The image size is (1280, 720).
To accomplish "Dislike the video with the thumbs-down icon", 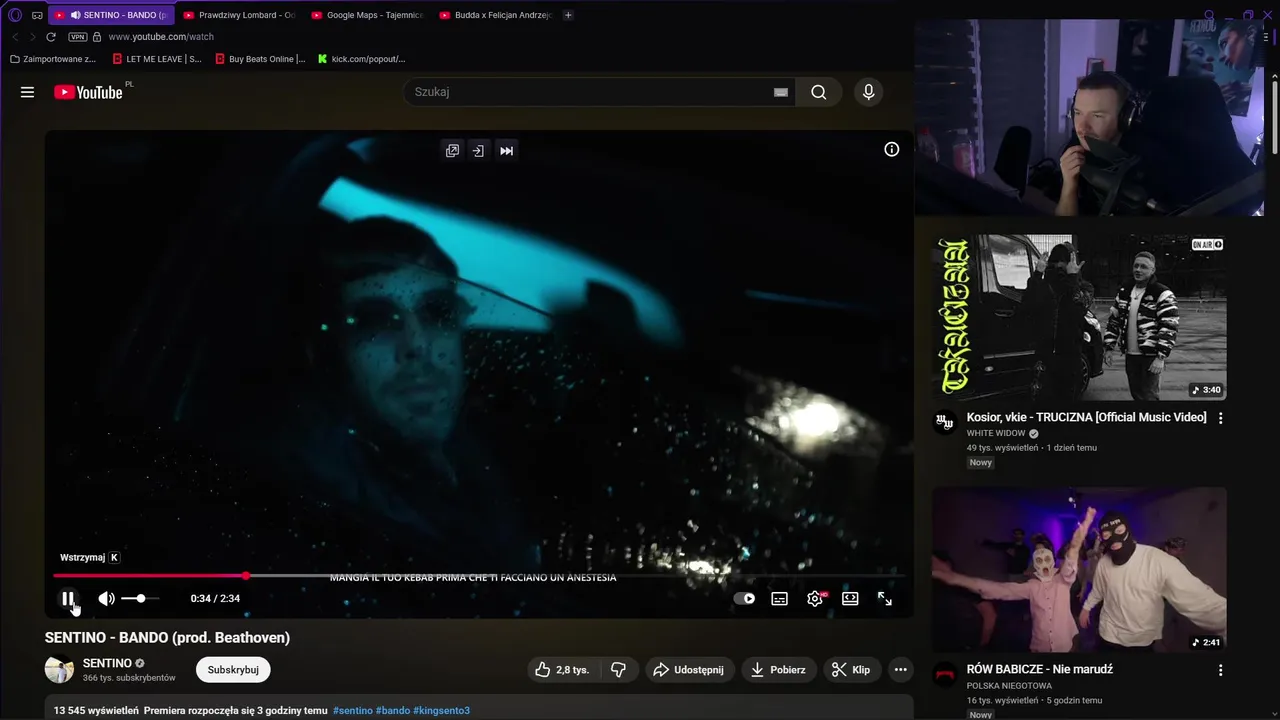I will click(618, 670).
